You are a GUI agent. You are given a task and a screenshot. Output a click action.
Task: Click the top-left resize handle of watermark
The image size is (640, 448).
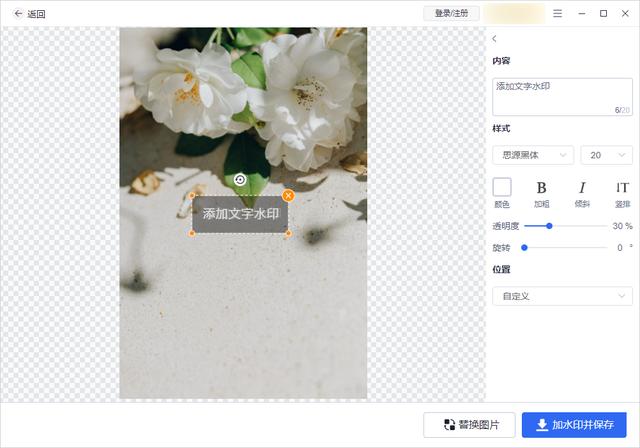[192, 196]
